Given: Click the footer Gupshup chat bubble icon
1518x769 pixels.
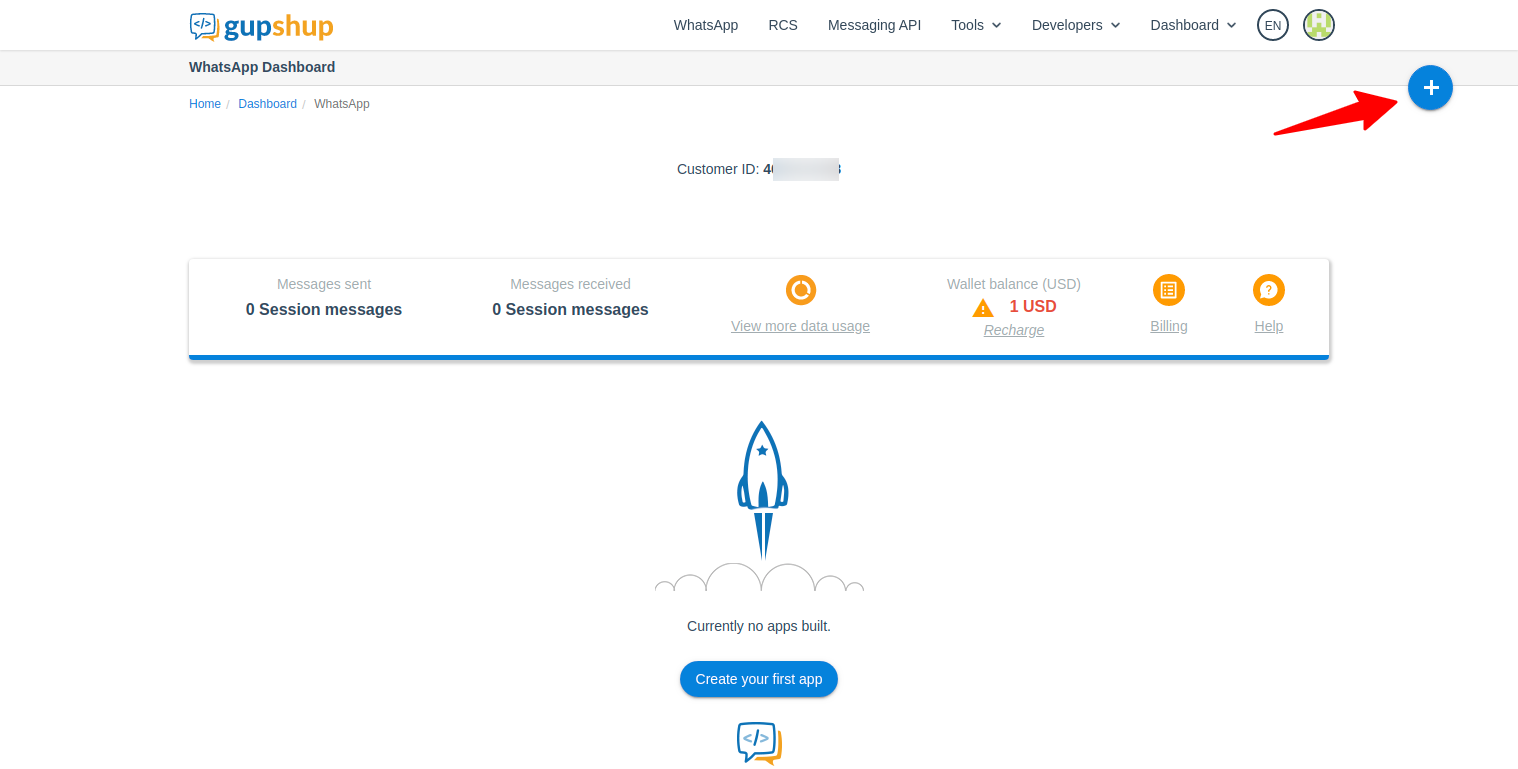Looking at the screenshot, I should (x=759, y=743).
